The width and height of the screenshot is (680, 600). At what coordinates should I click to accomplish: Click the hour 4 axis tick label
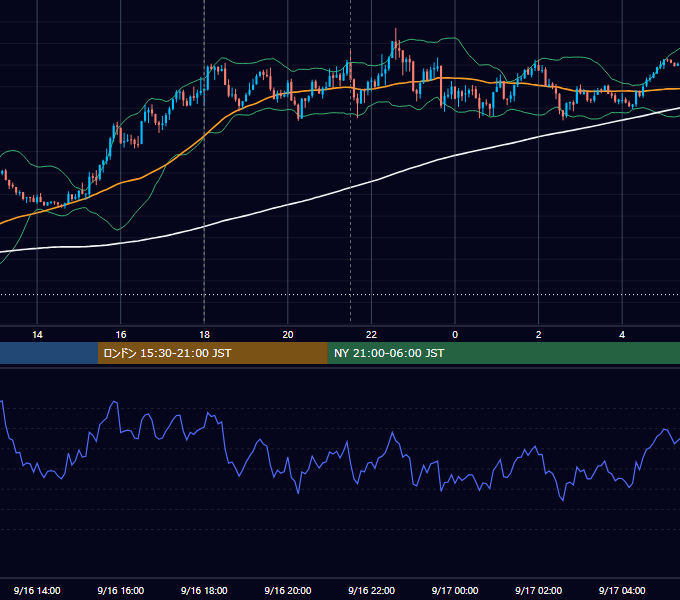coord(622,335)
